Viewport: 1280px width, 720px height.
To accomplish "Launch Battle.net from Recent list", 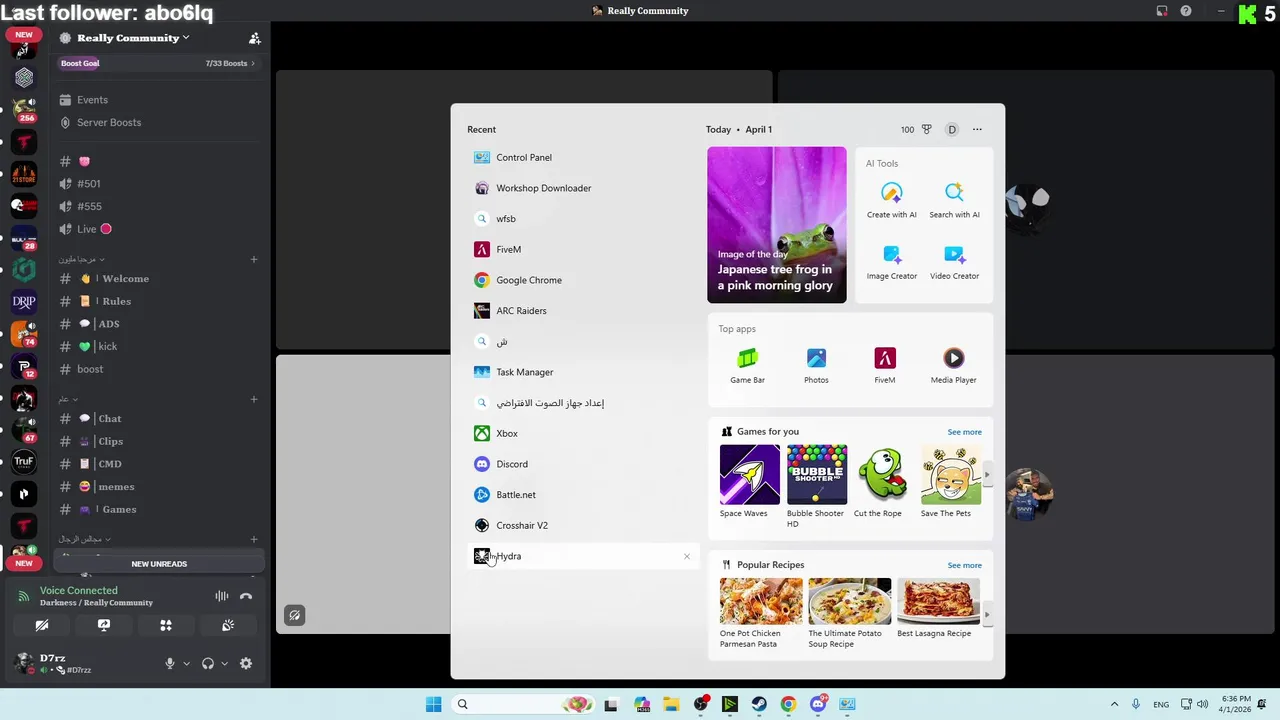I will [x=582, y=495].
